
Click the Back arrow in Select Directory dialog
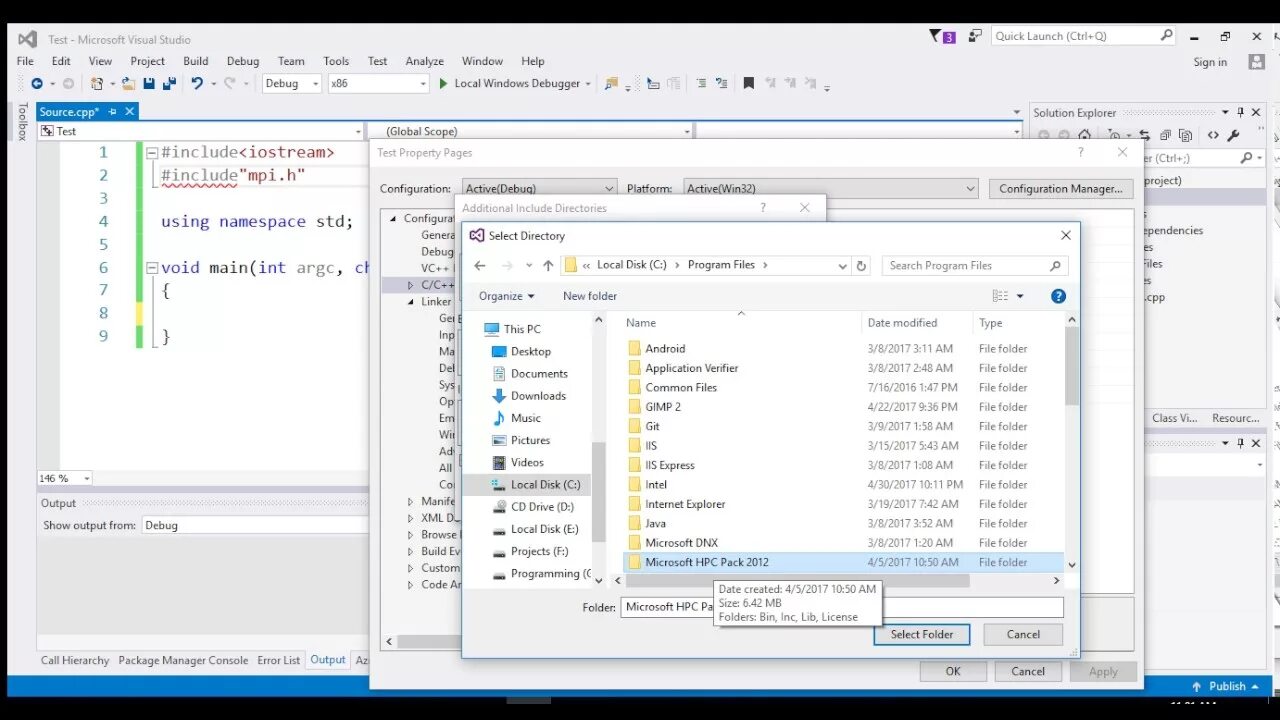[x=480, y=265]
